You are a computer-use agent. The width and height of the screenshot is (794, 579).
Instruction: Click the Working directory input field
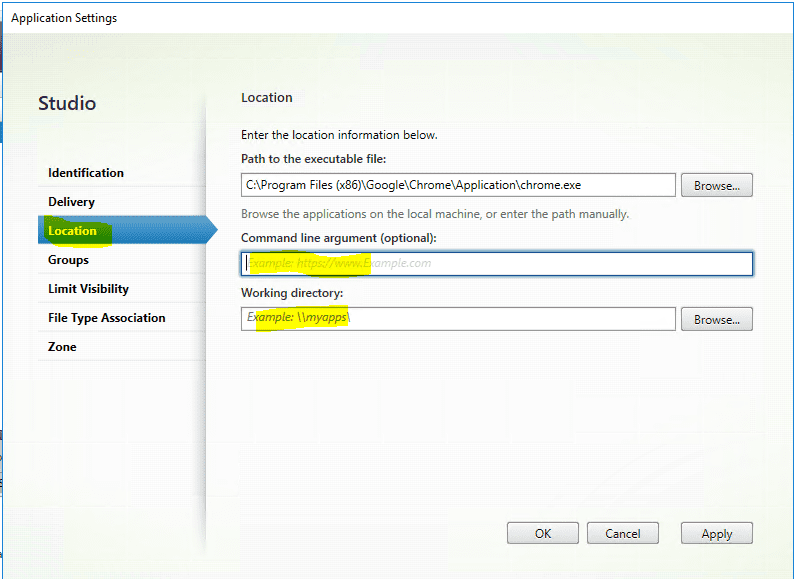pos(458,319)
